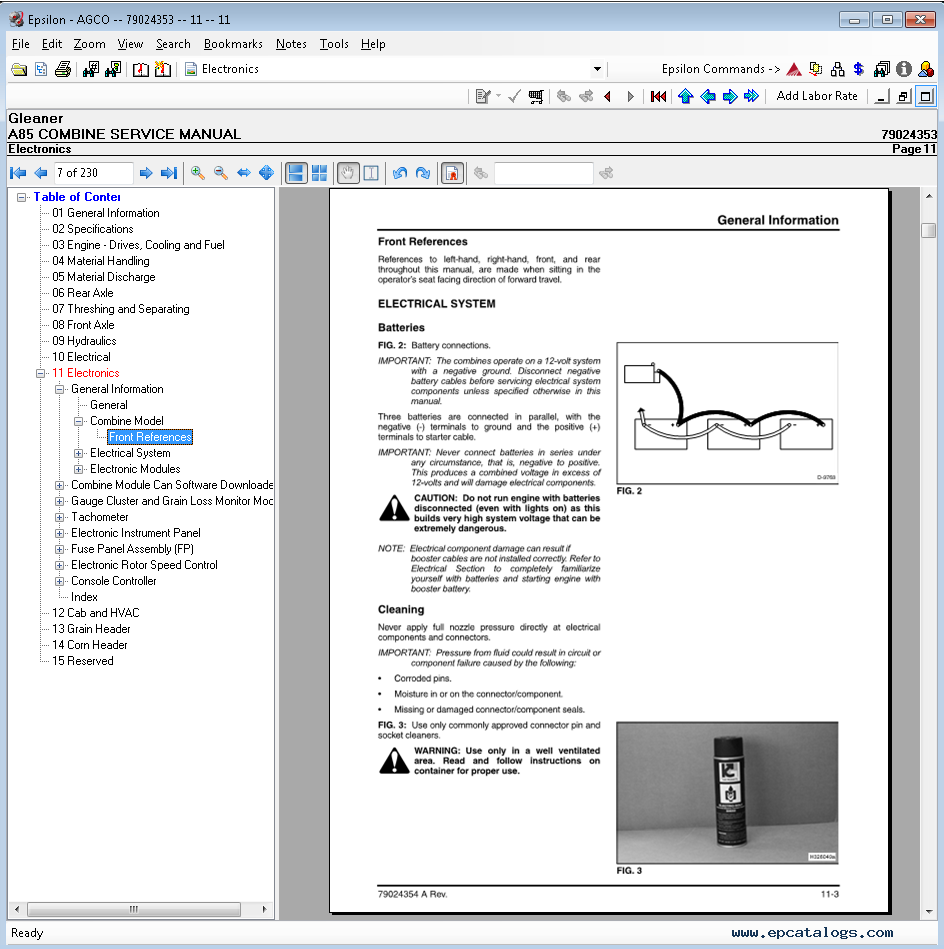Zoom out of the page
The image size is (944, 949).
tap(221, 173)
